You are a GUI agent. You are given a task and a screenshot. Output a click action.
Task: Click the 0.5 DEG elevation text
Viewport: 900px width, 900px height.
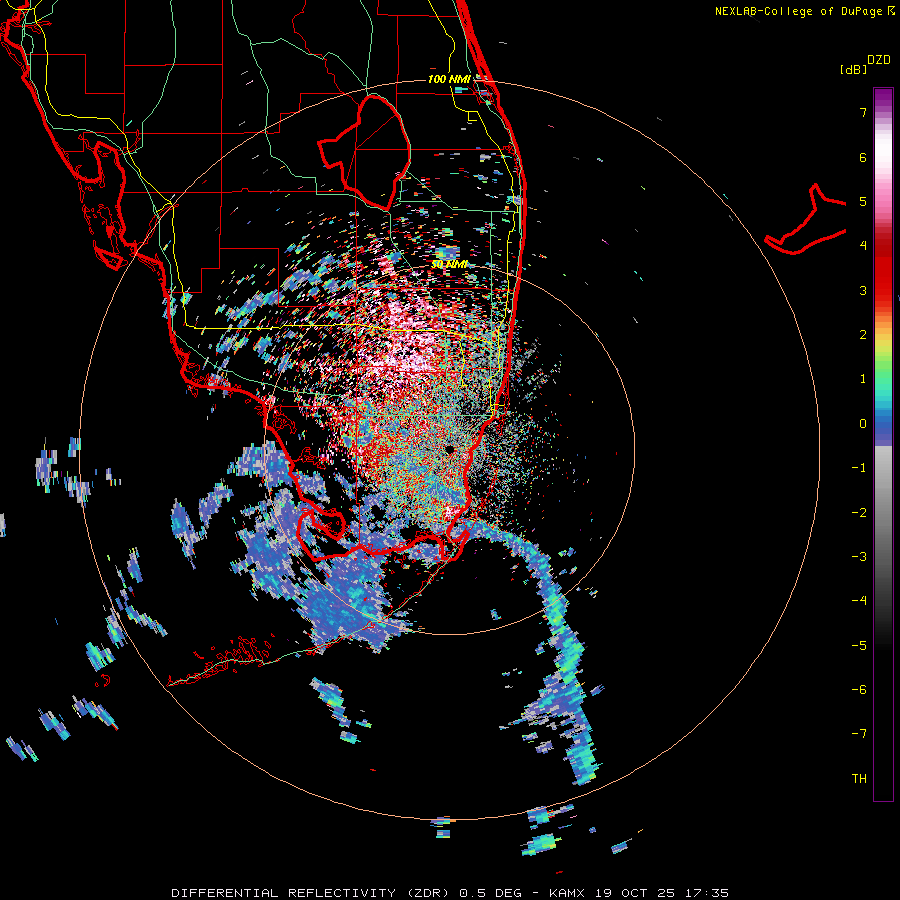[x=490, y=893]
